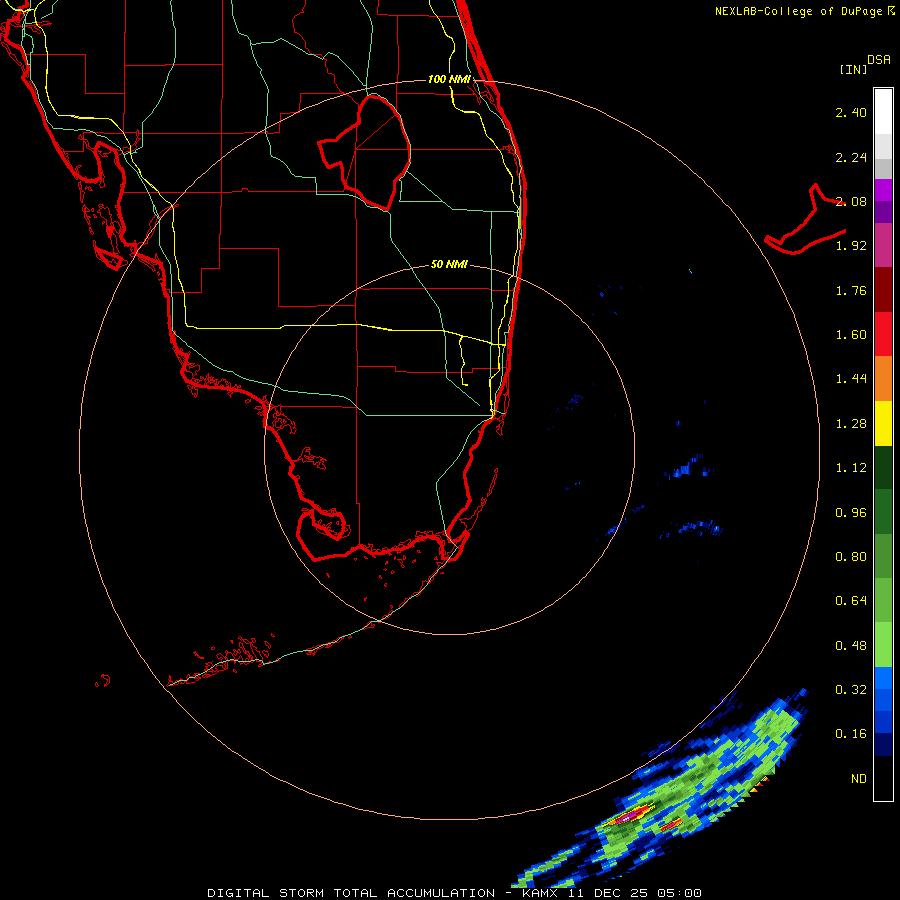The height and width of the screenshot is (900, 900).
Task: Pick the white swatch at legend top
Action: [883, 112]
